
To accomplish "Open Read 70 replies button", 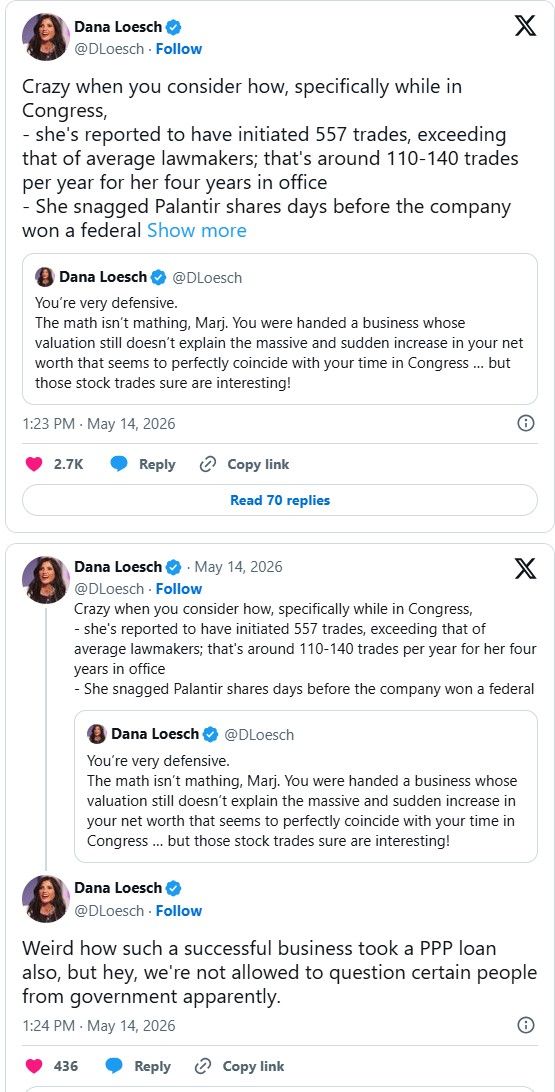I will [280, 500].
